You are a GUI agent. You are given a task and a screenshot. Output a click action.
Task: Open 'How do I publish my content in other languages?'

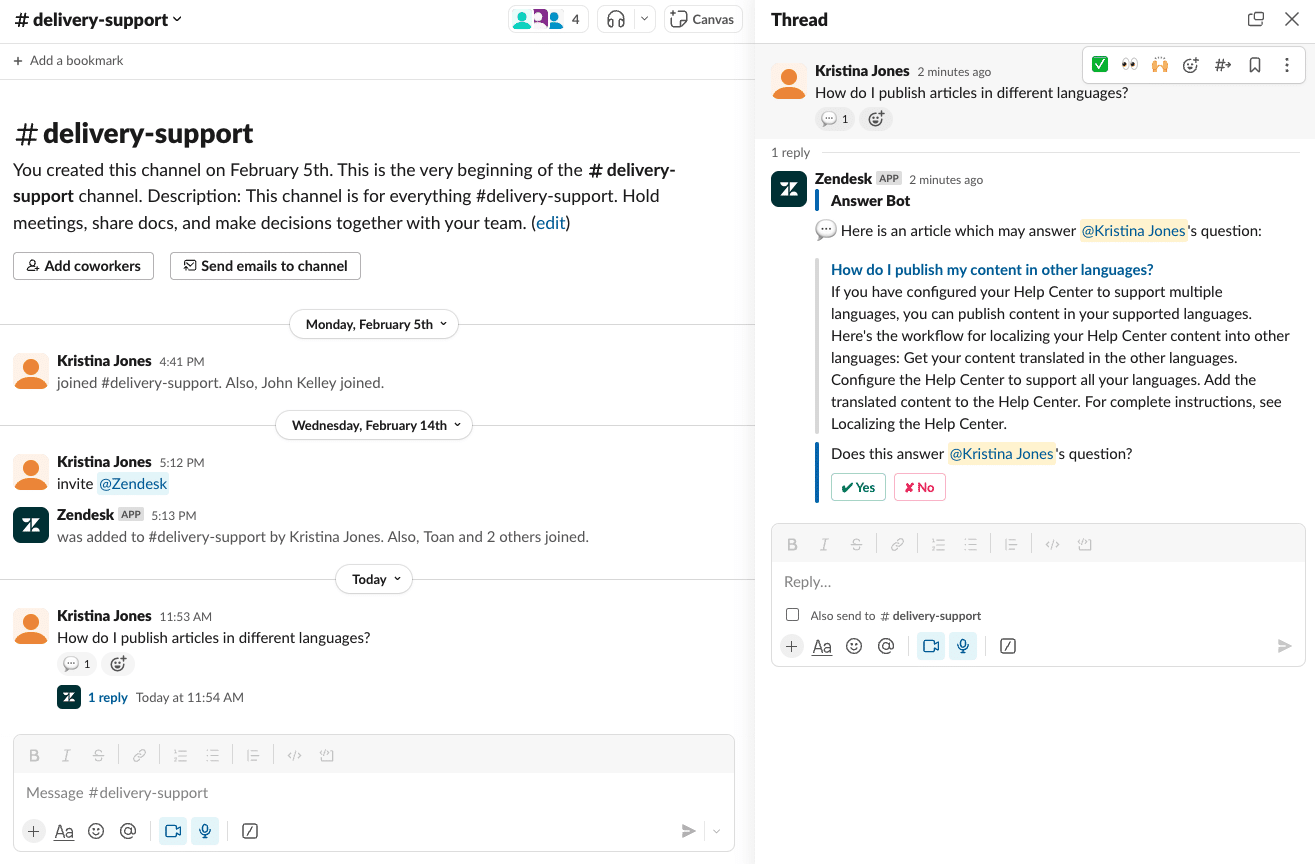tap(991, 269)
